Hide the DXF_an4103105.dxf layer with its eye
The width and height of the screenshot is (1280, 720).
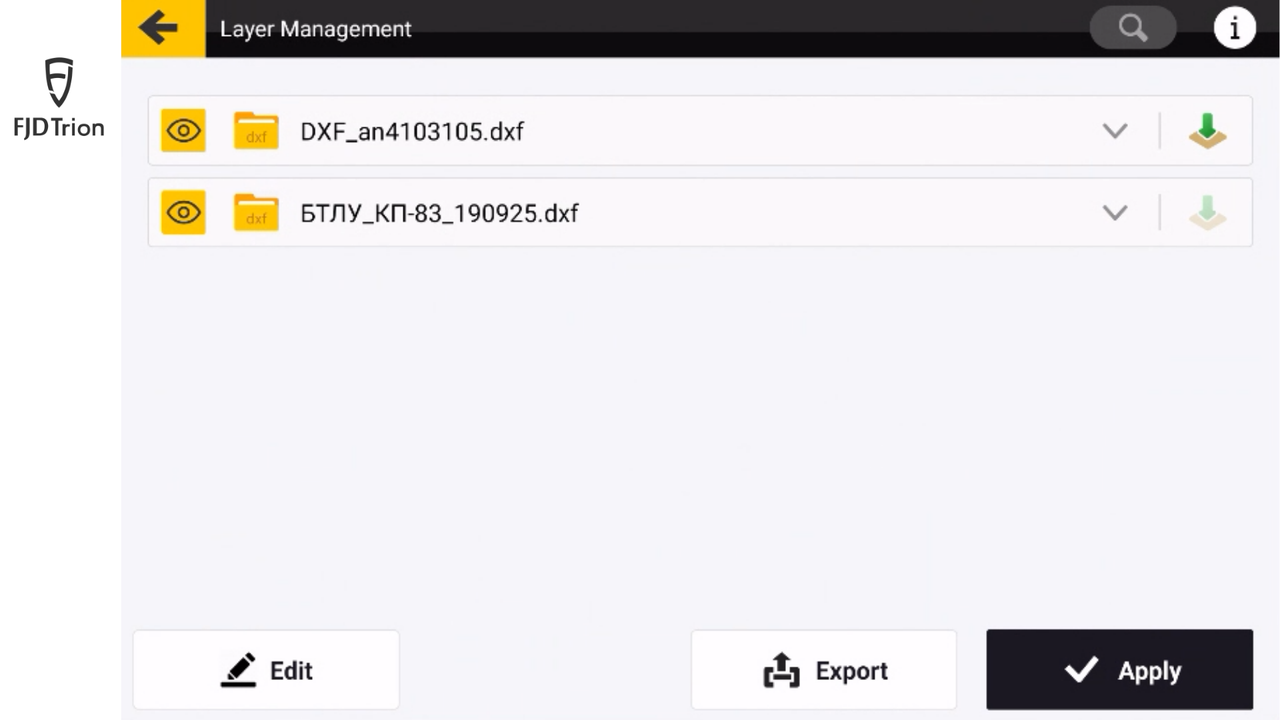coord(183,131)
